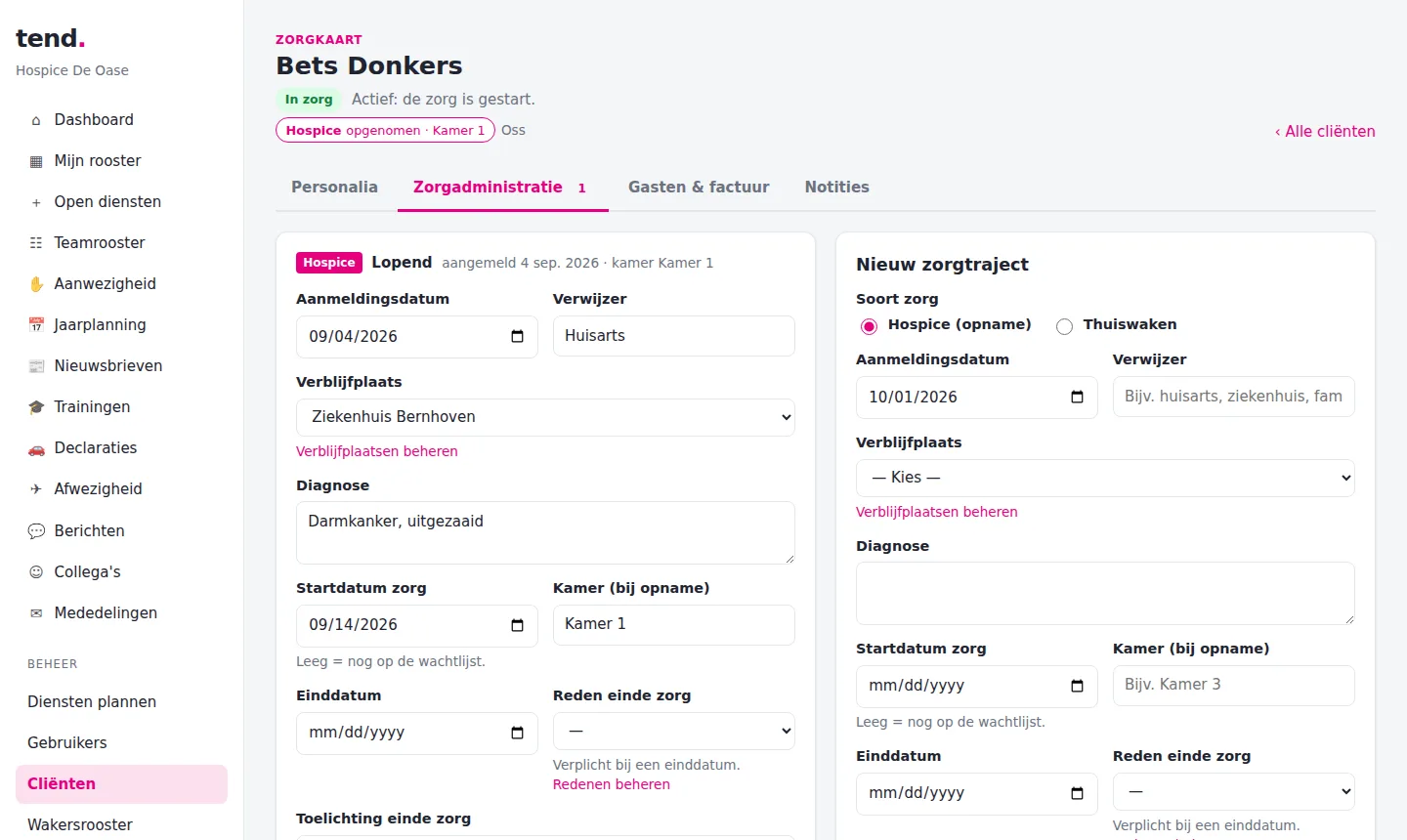
Task: Click the tend. logo
Action: (x=51, y=38)
